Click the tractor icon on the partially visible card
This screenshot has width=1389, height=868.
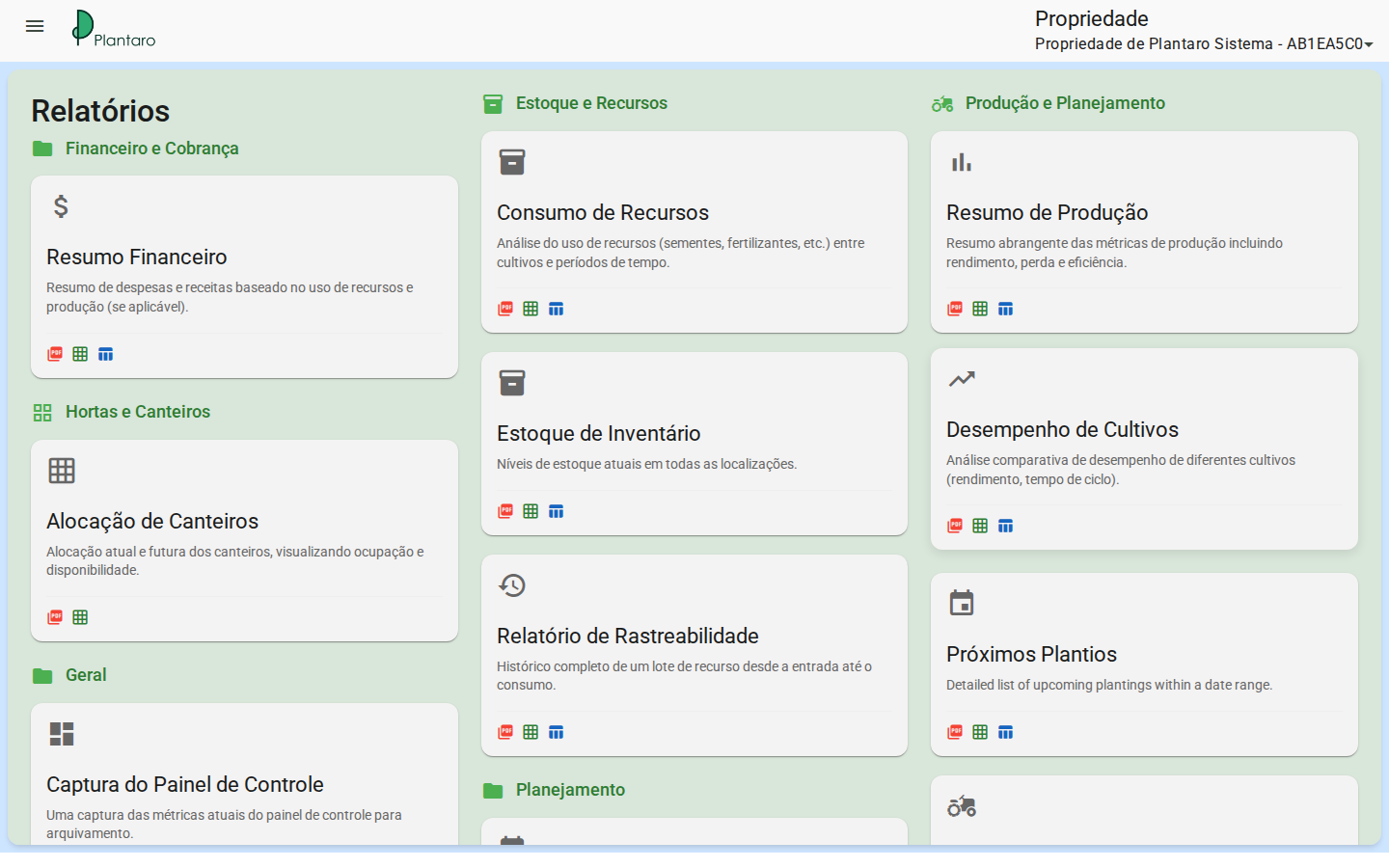[962, 806]
